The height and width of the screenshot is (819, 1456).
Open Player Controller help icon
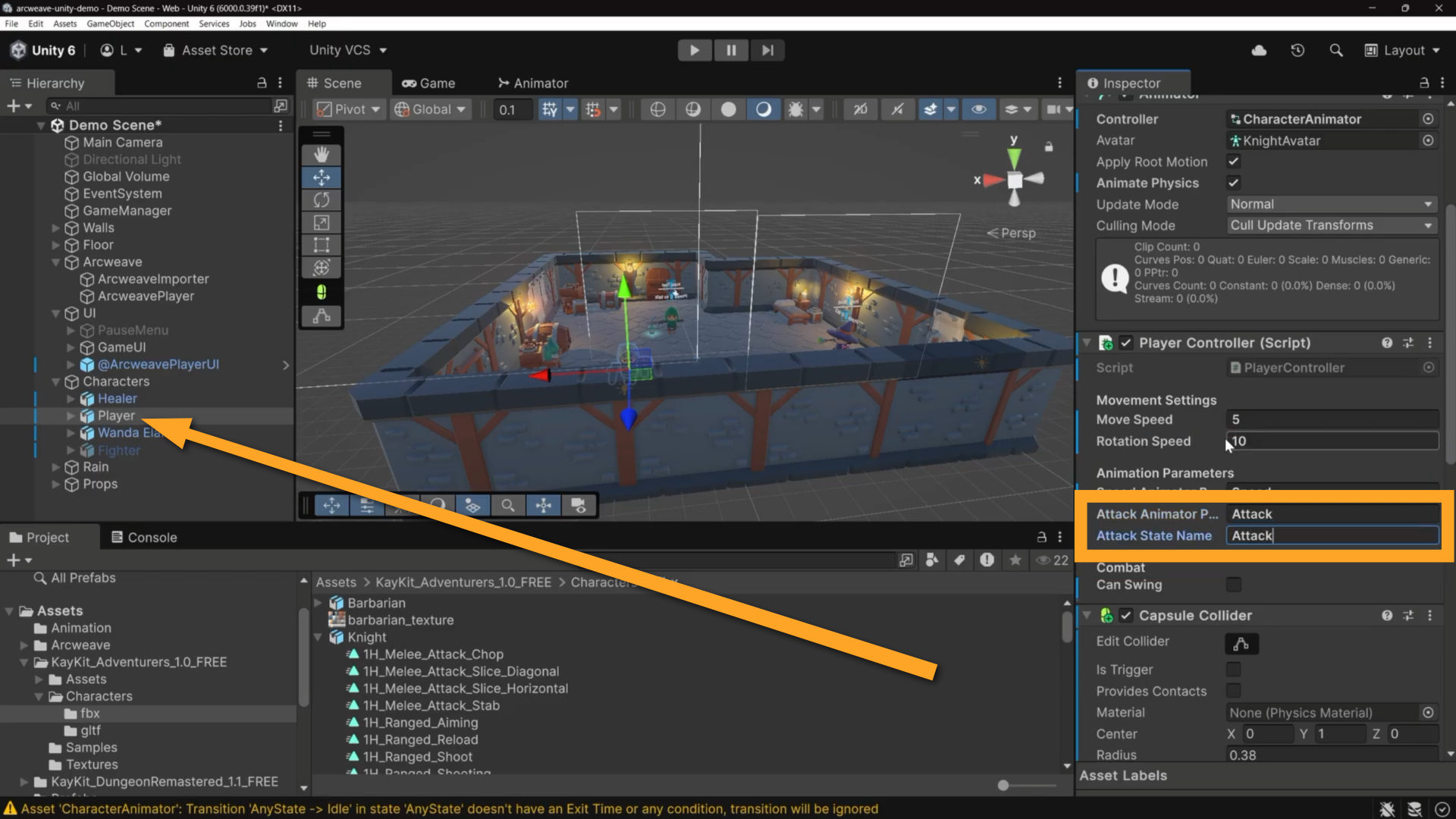coord(1387,343)
